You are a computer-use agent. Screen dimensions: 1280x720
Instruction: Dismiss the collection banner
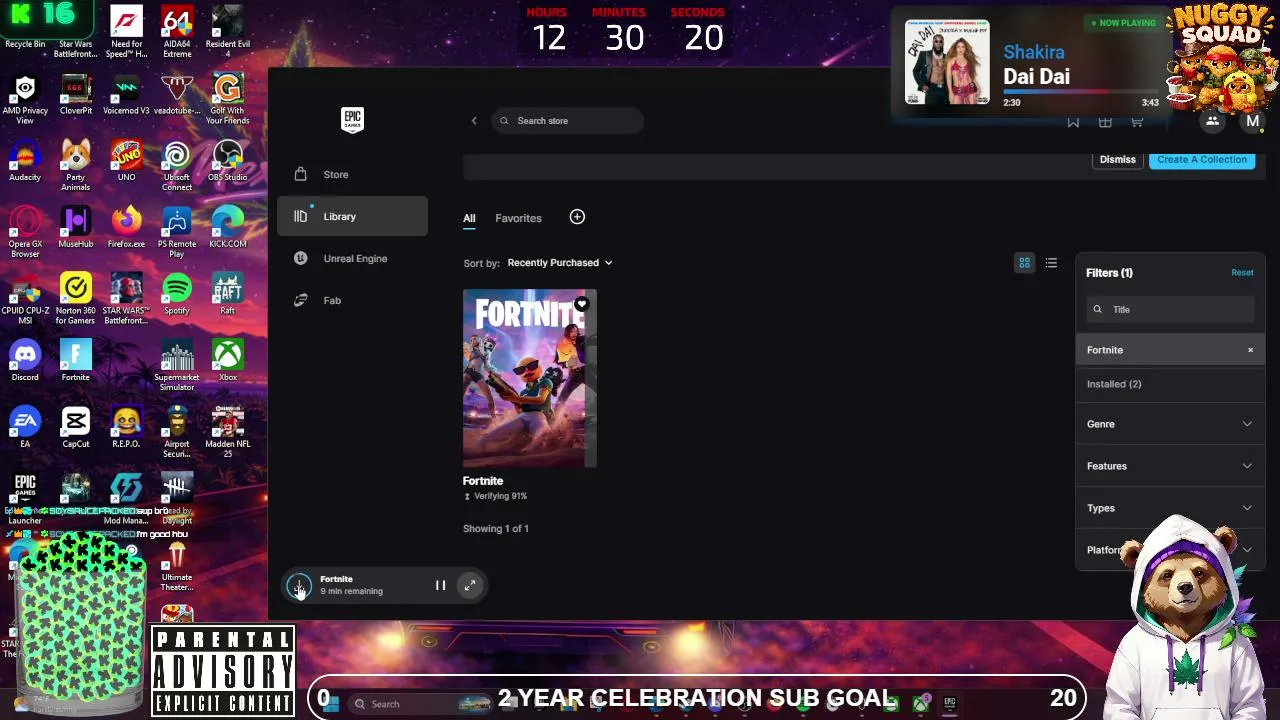tap(1117, 160)
